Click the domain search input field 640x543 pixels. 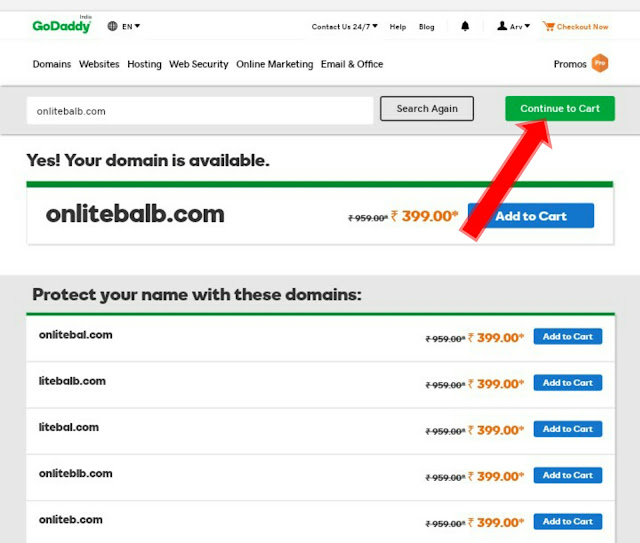pos(200,111)
